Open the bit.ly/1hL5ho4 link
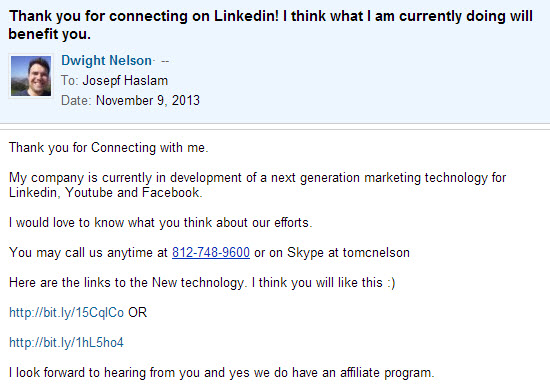Screen dimensions: 550x388 [66, 342]
